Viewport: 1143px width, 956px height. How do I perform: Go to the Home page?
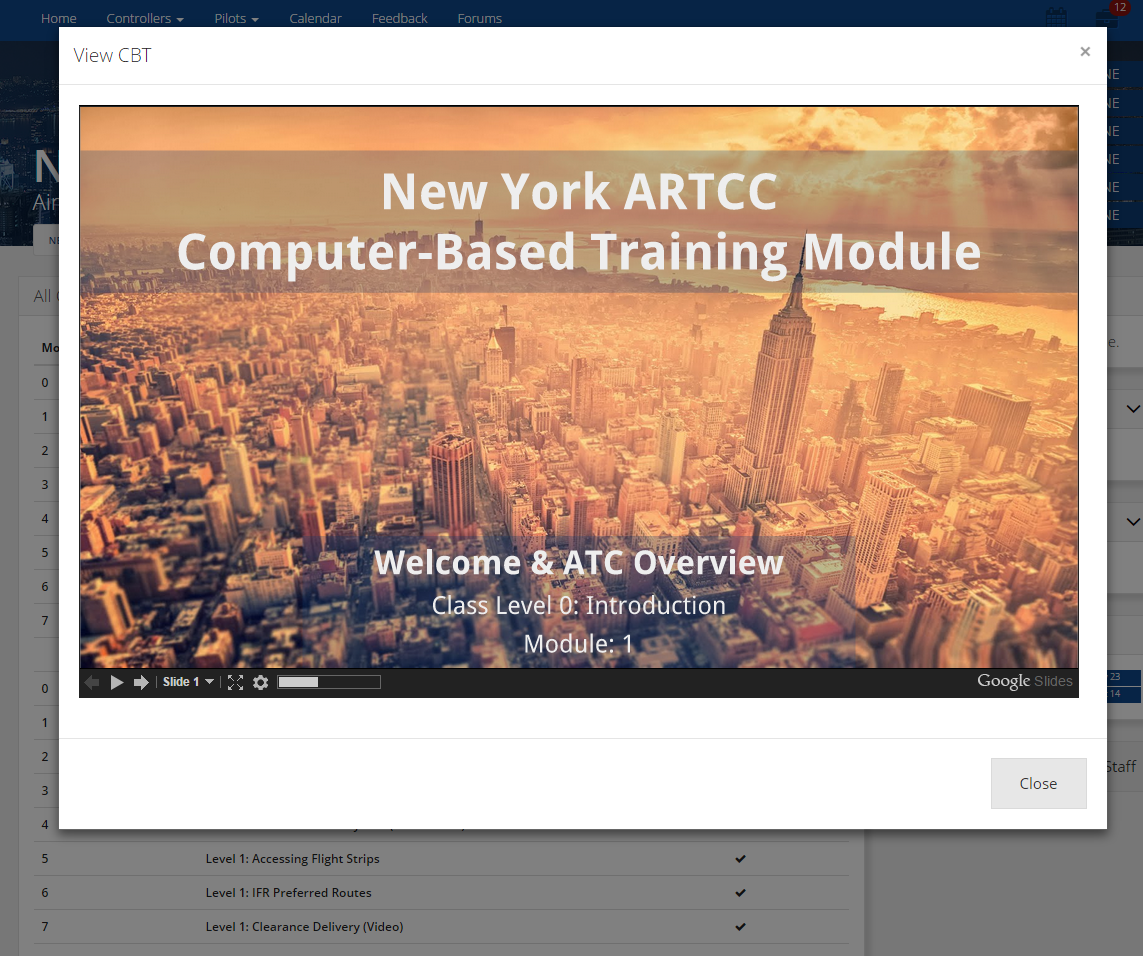59,18
